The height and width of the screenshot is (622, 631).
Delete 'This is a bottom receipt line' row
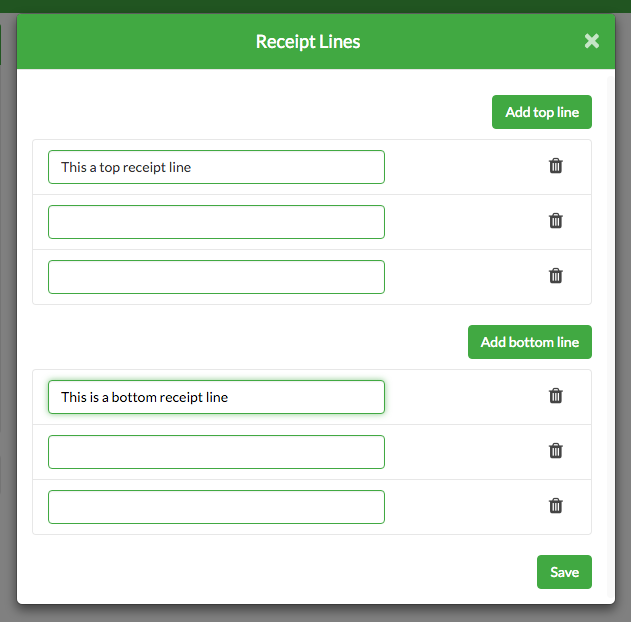(x=555, y=396)
